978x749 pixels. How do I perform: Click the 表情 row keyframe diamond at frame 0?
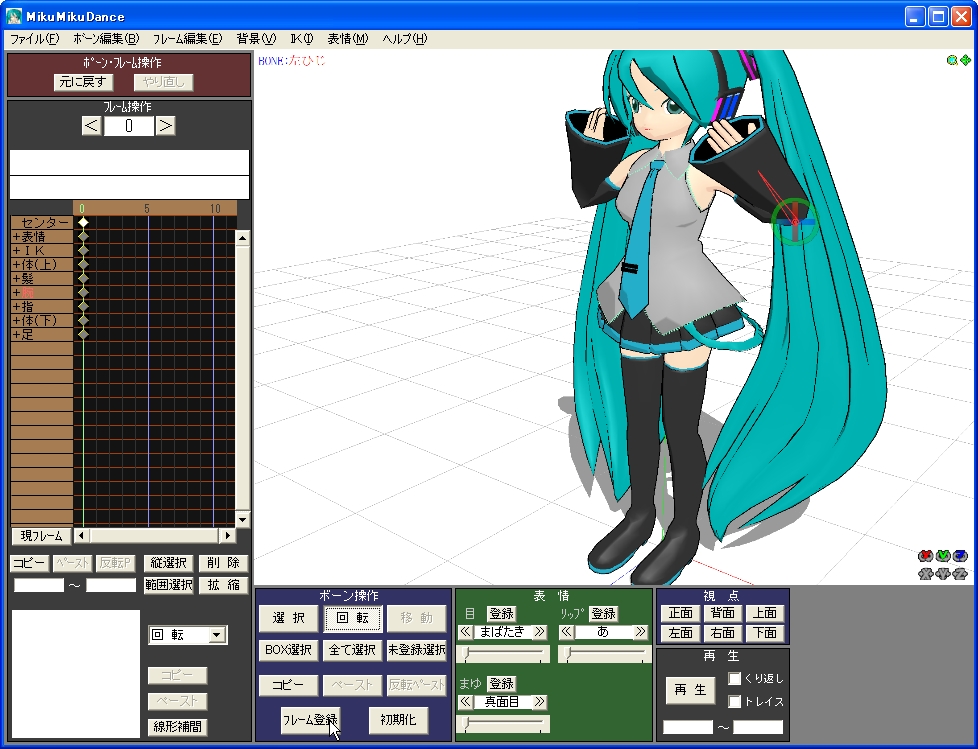tap(83, 236)
